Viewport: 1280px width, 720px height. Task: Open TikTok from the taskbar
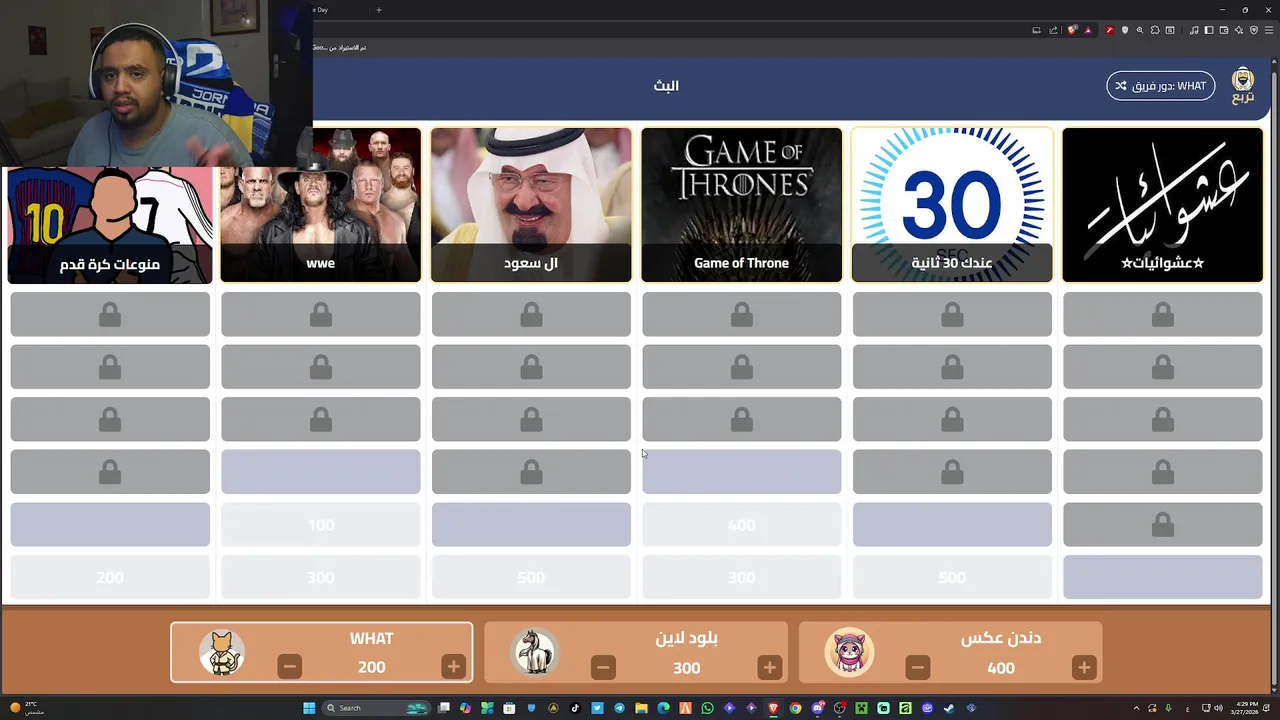575,708
